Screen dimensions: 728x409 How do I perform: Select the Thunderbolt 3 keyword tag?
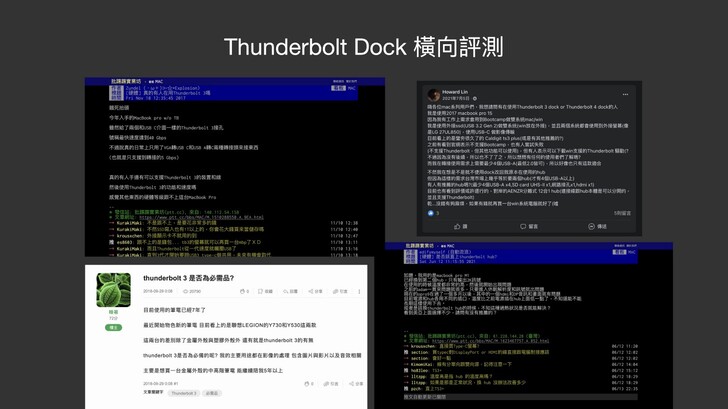pyautogui.click(x=184, y=393)
